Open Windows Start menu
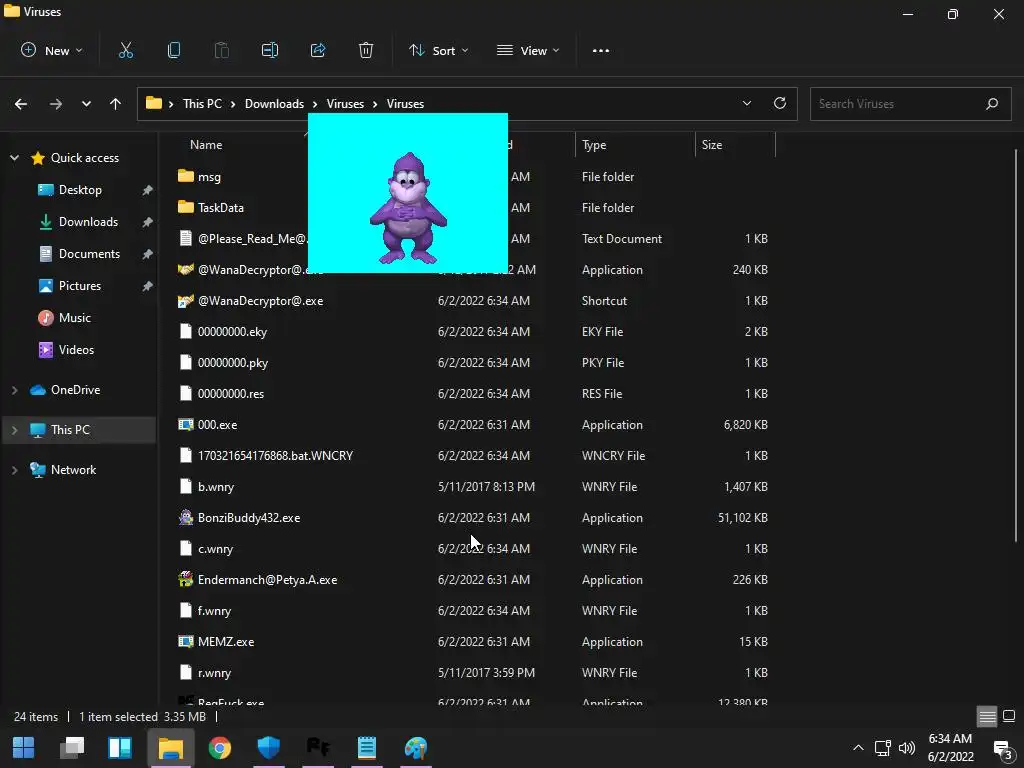This screenshot has width=1024, height=768. 24,748
